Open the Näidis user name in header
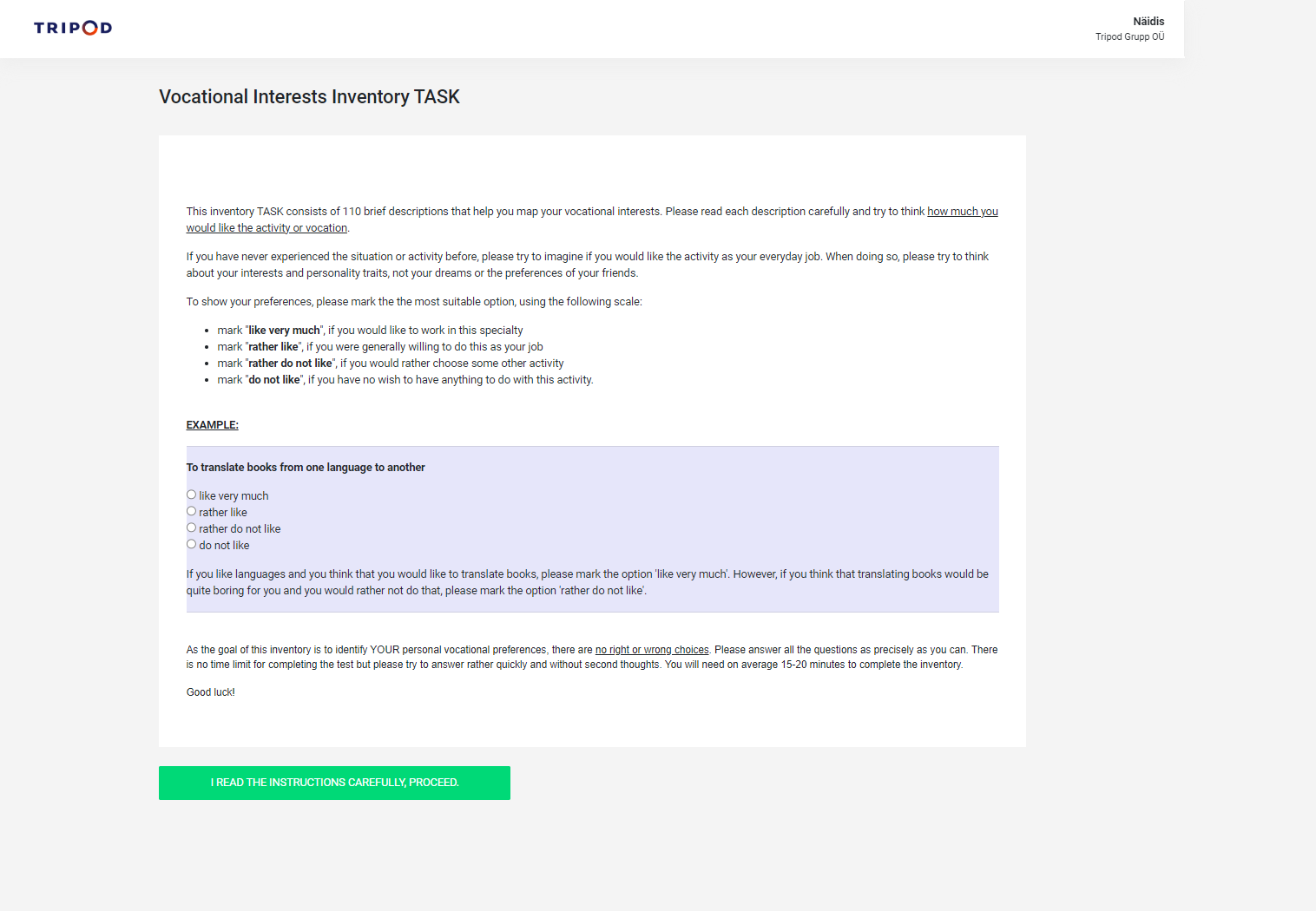The width and height of the screenshot is (1316, 911). [x=1148, y=22]
